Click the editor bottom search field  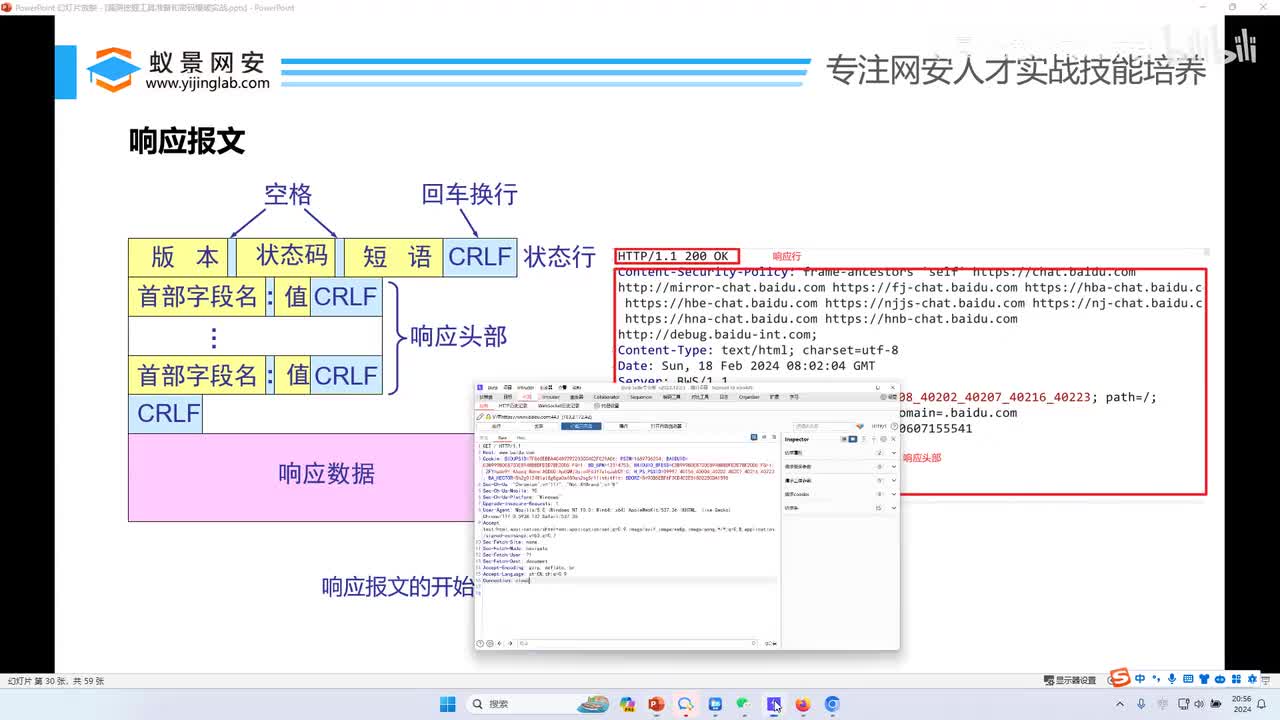[x=638, y=643]
